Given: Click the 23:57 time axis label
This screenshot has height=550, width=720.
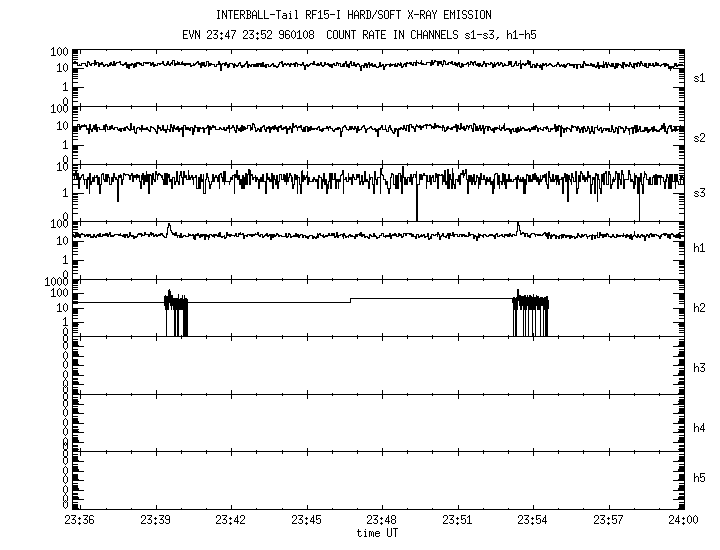Looking at the screenshot, I should (608, 521).
